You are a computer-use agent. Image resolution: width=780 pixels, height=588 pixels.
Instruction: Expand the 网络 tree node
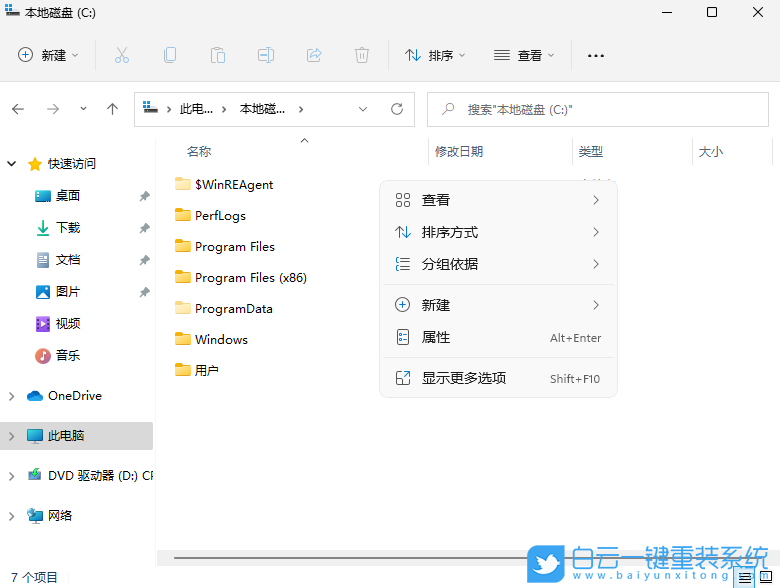tap(11, 516)
